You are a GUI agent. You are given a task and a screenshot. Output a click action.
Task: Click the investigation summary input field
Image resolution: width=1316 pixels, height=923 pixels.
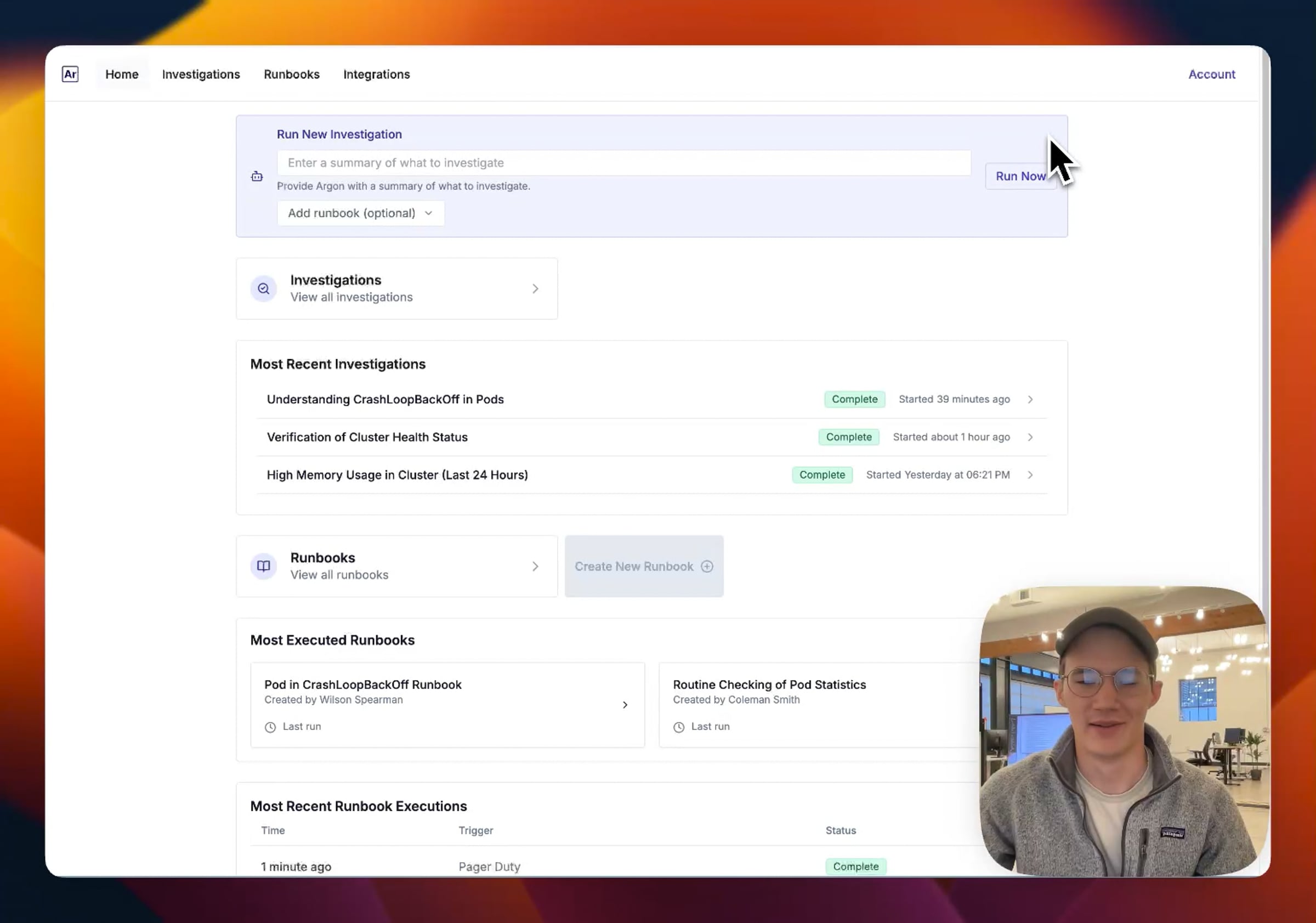point(623,163)
